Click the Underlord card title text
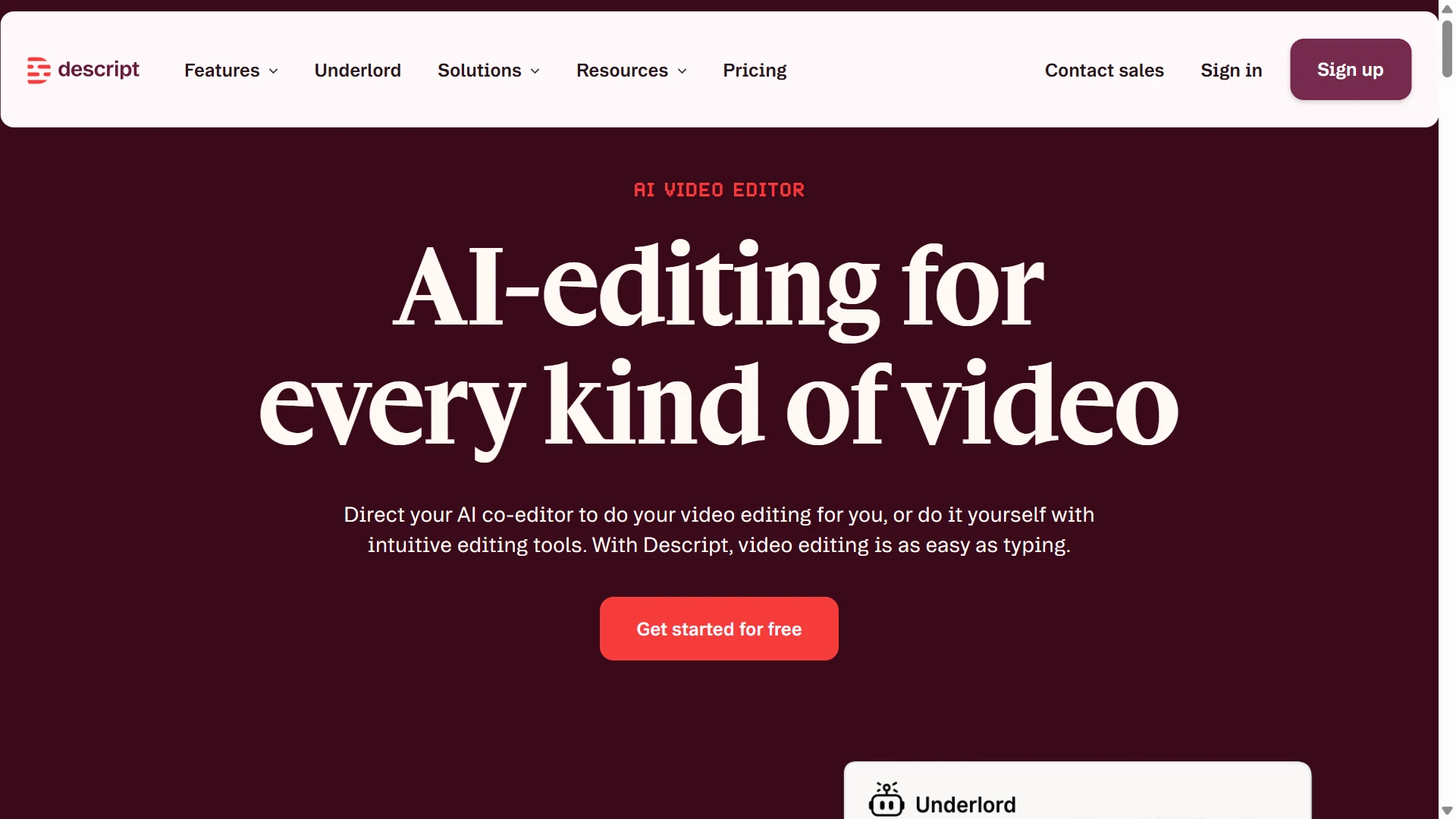The image size is (1456, 819). 965,805
